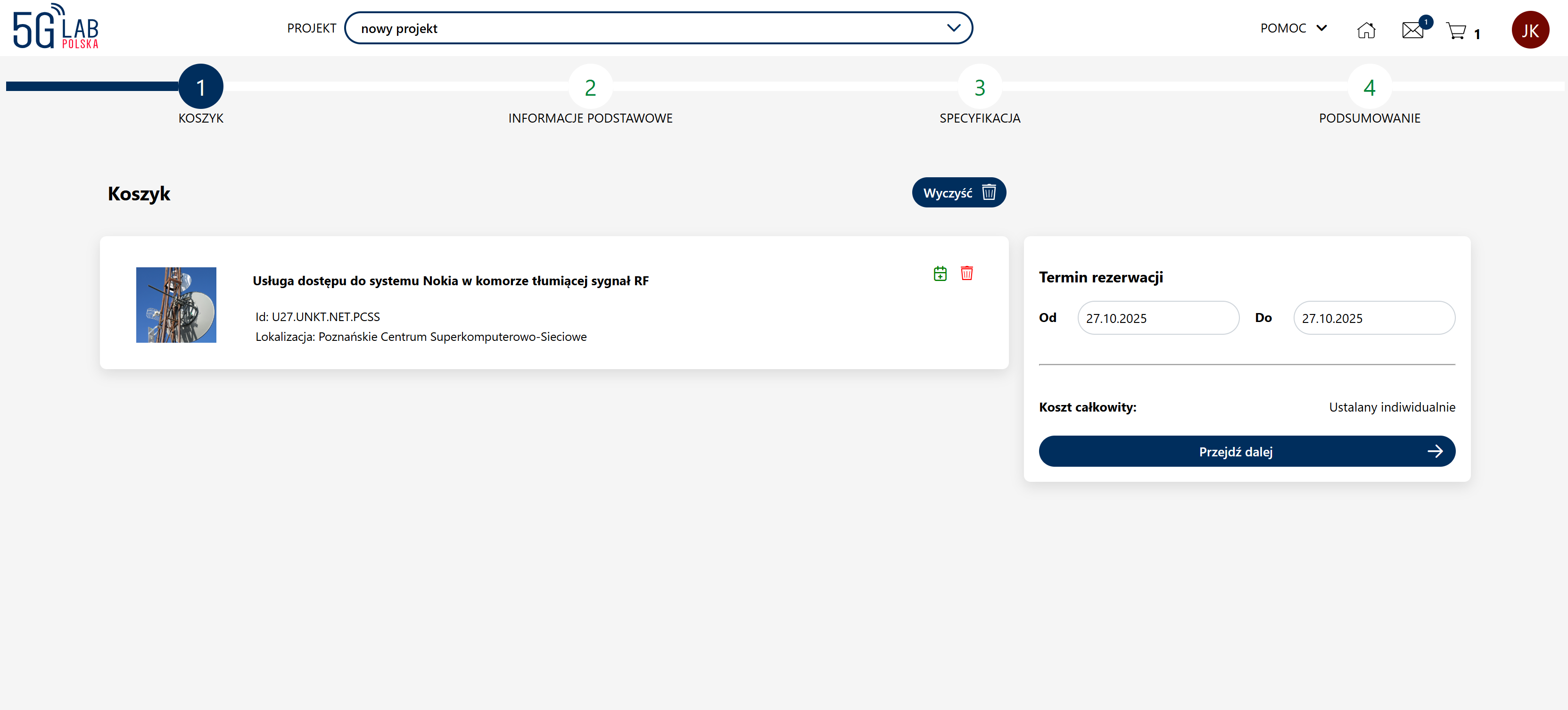Go to step 3 Specyfikacja

tap(979, 87)
